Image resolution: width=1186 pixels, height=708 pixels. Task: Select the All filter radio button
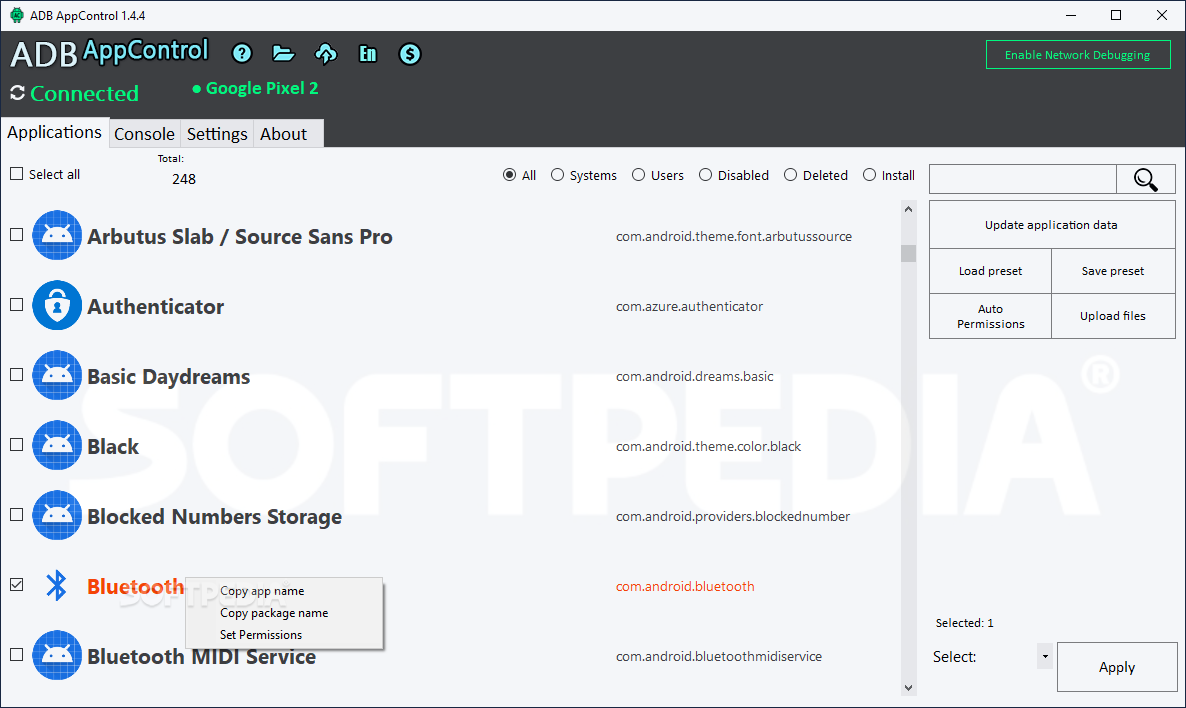[x=509, y=175]
